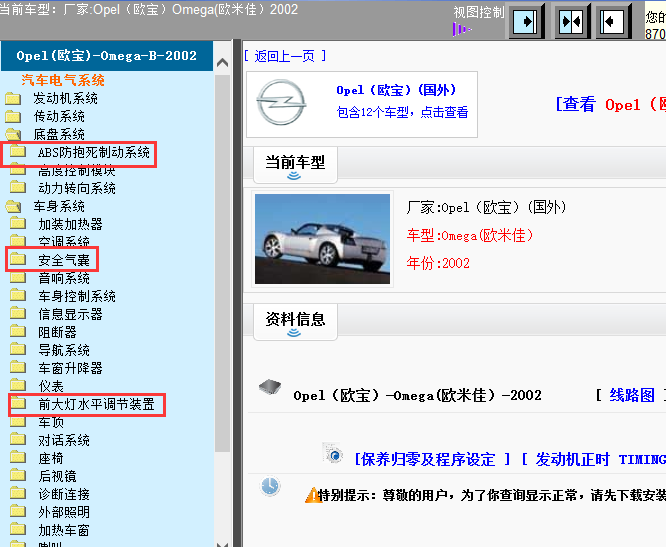Click the clock icon beside 特别提示
The image size is (666, 547).
pyautogui.click(x=270, y=486)
